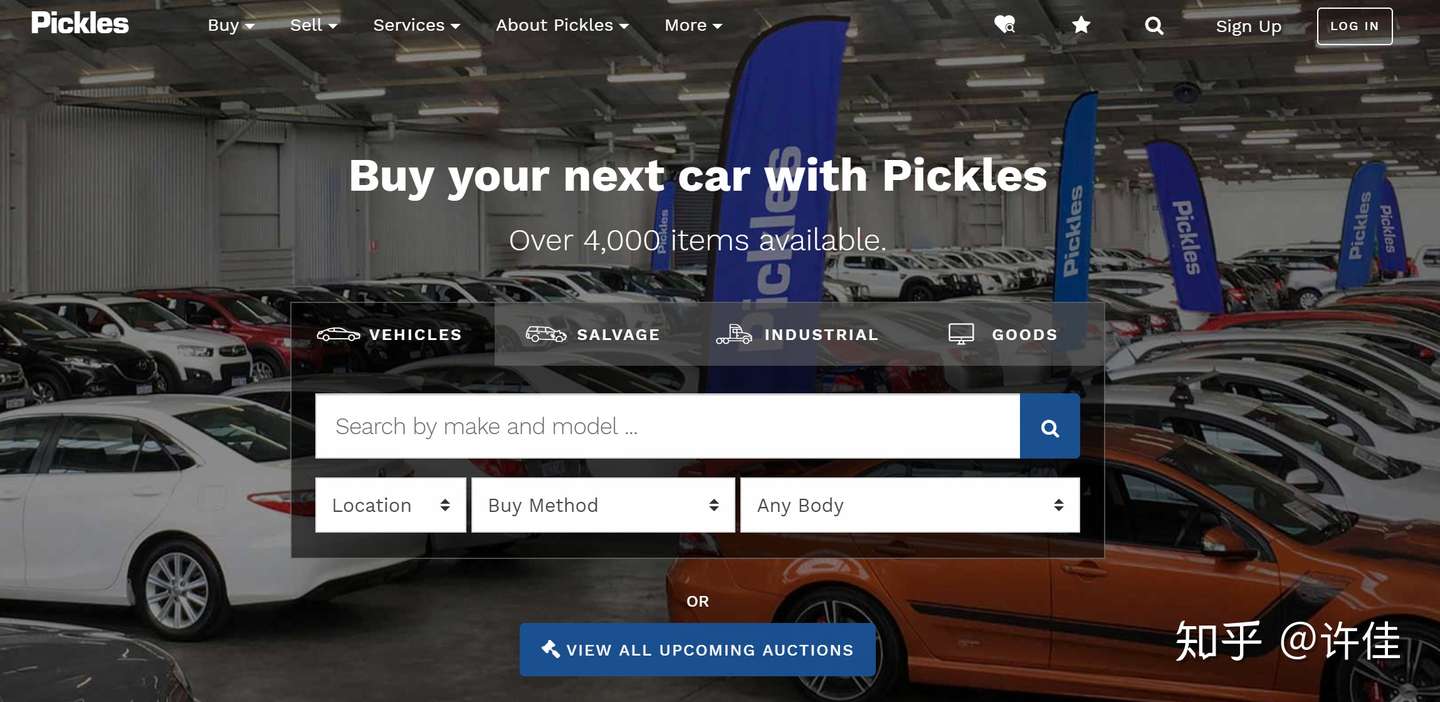1440x702 pixels.
Task: Select the truck icon for Industrial
Action: click(734, 334)
